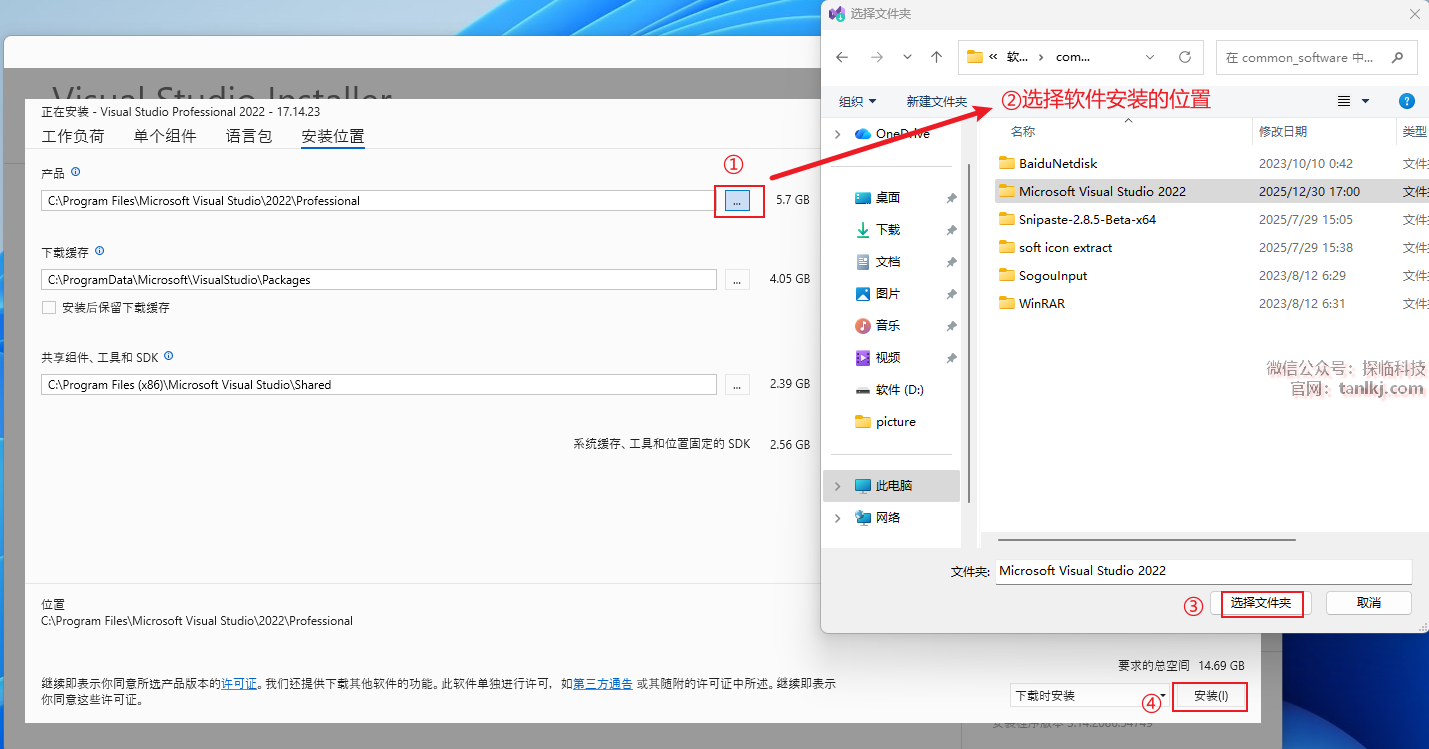1429x749 pixels.
Task: Switch to the 语言包 tab
Action: pyautogui.click(x=249, y=137)
